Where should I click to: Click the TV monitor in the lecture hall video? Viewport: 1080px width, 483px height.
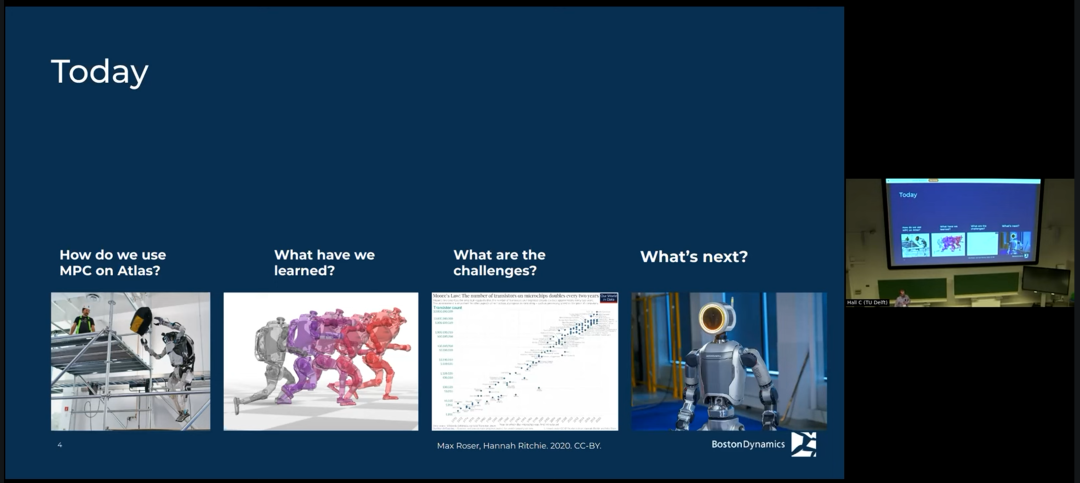coord(1046,280)
